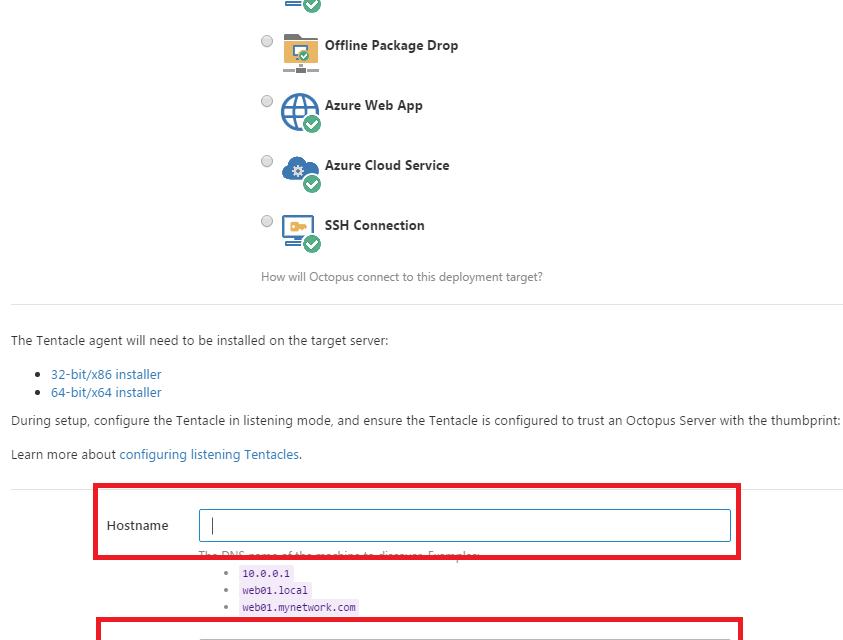Click the Offline Package Drop label
843x640 pixels.
click(x=391, y=46)
